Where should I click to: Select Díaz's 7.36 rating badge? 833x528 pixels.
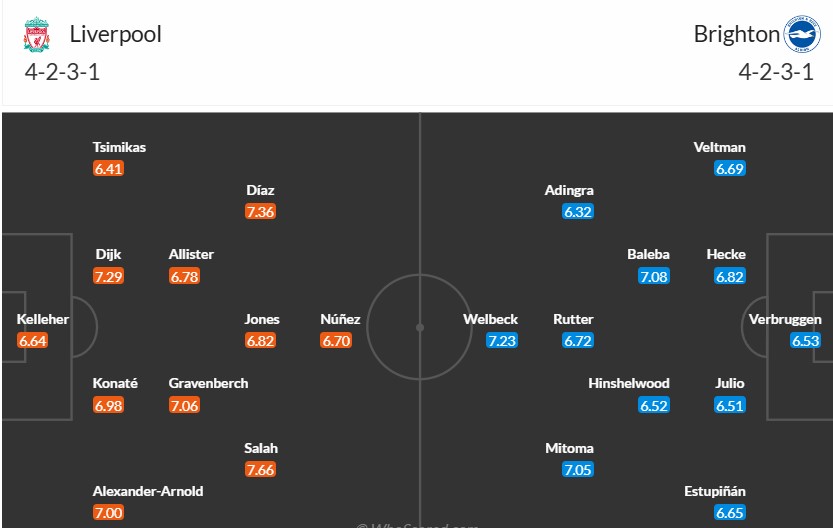pyautogui.click(x=260, y=211)
